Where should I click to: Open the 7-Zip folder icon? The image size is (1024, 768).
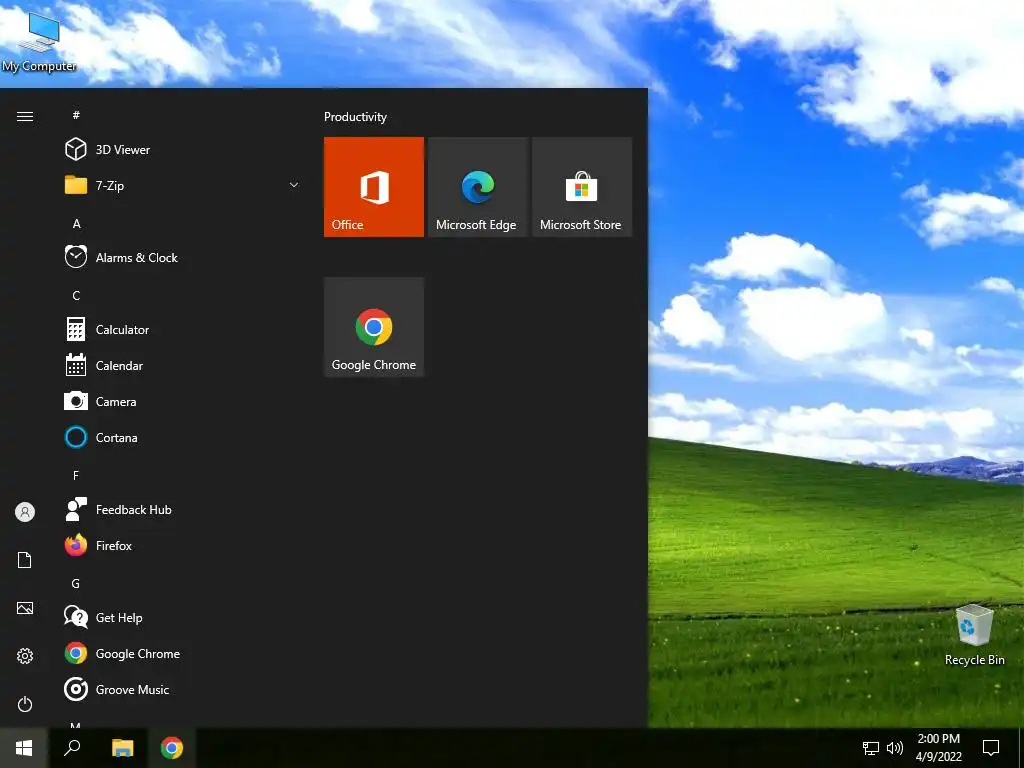tap(76, 185)
